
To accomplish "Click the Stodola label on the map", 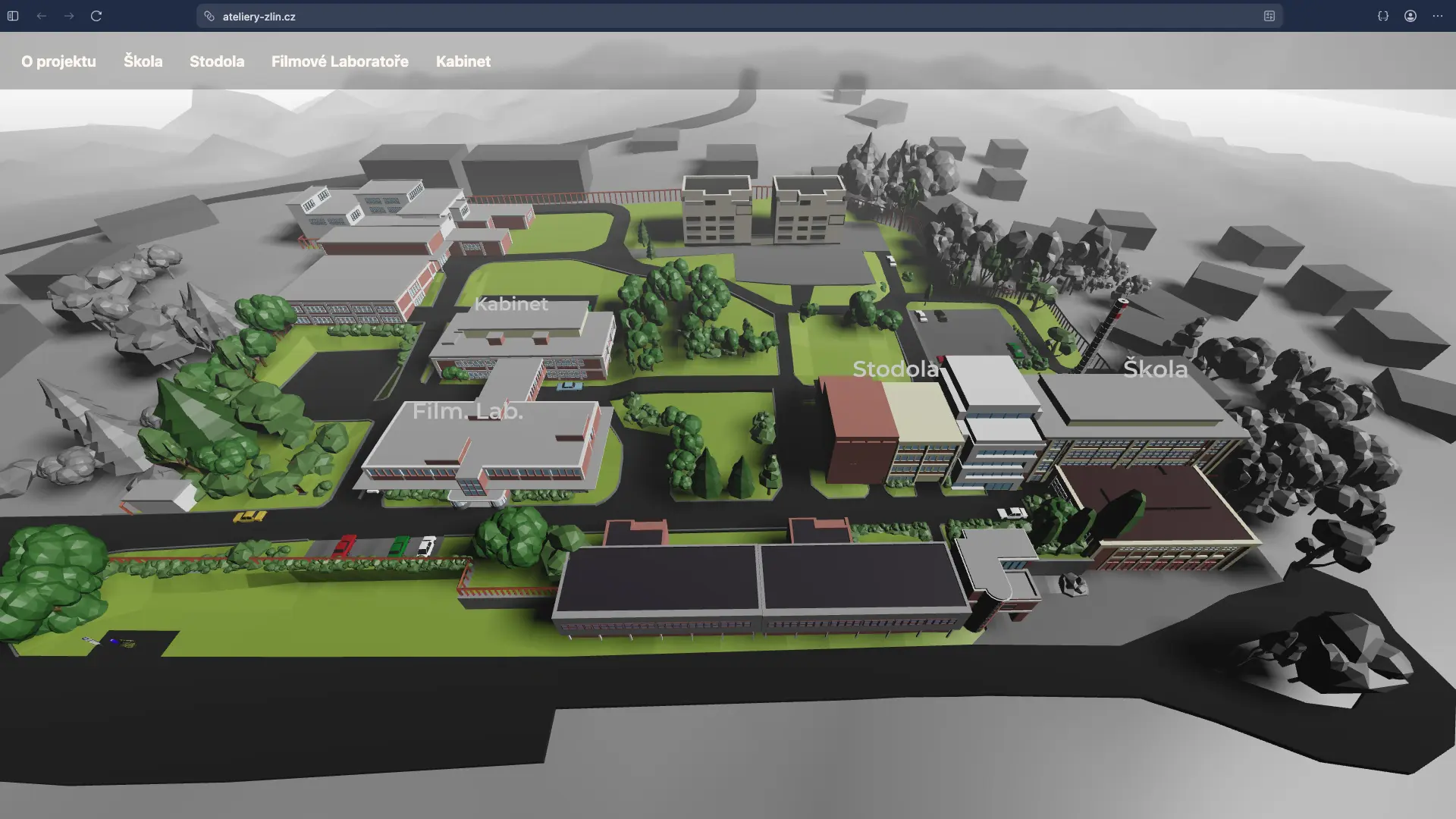I will (x=895, y=369).
